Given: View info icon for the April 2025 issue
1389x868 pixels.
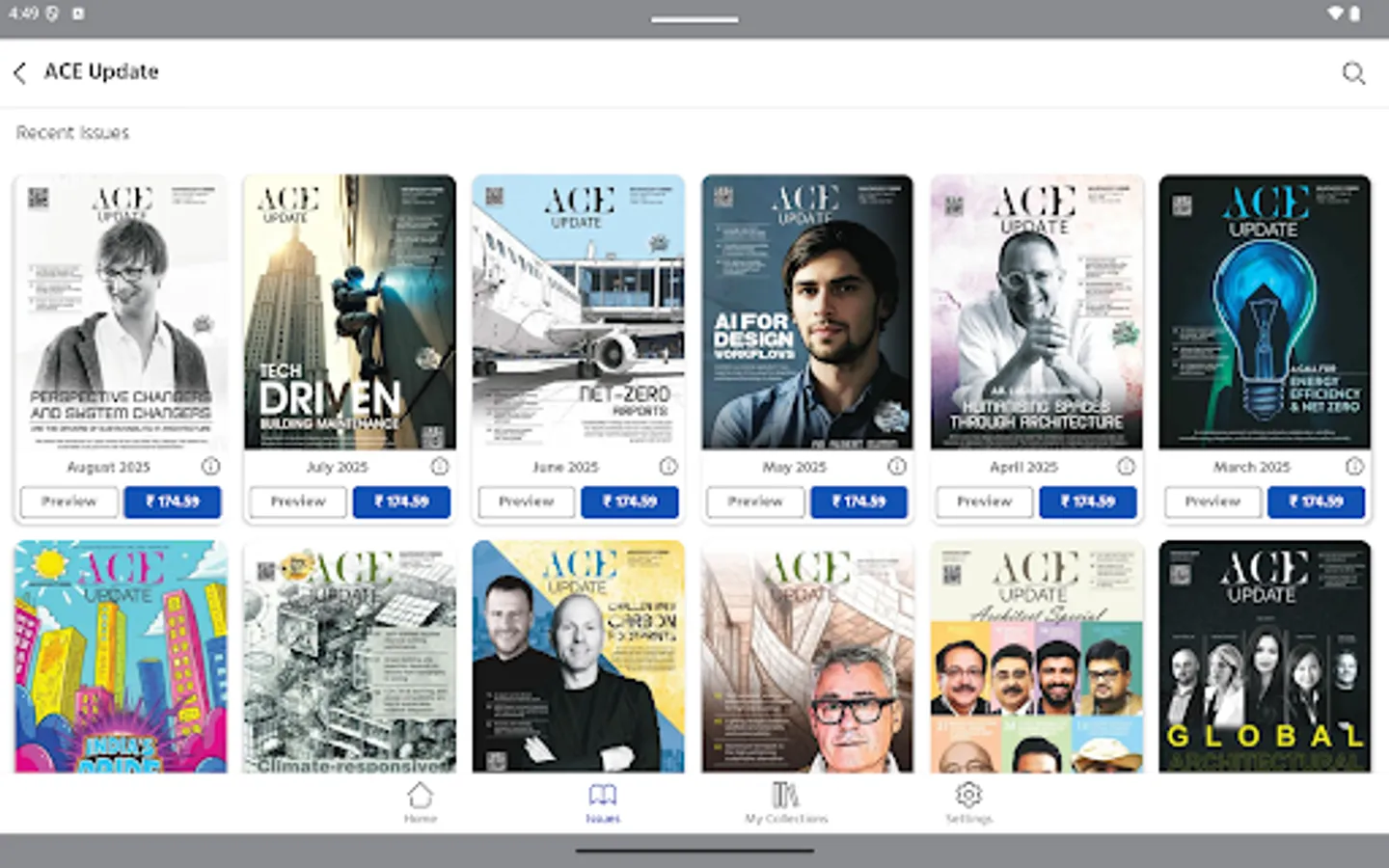Looking at the screenshot, I should (x=1125, y=466).
